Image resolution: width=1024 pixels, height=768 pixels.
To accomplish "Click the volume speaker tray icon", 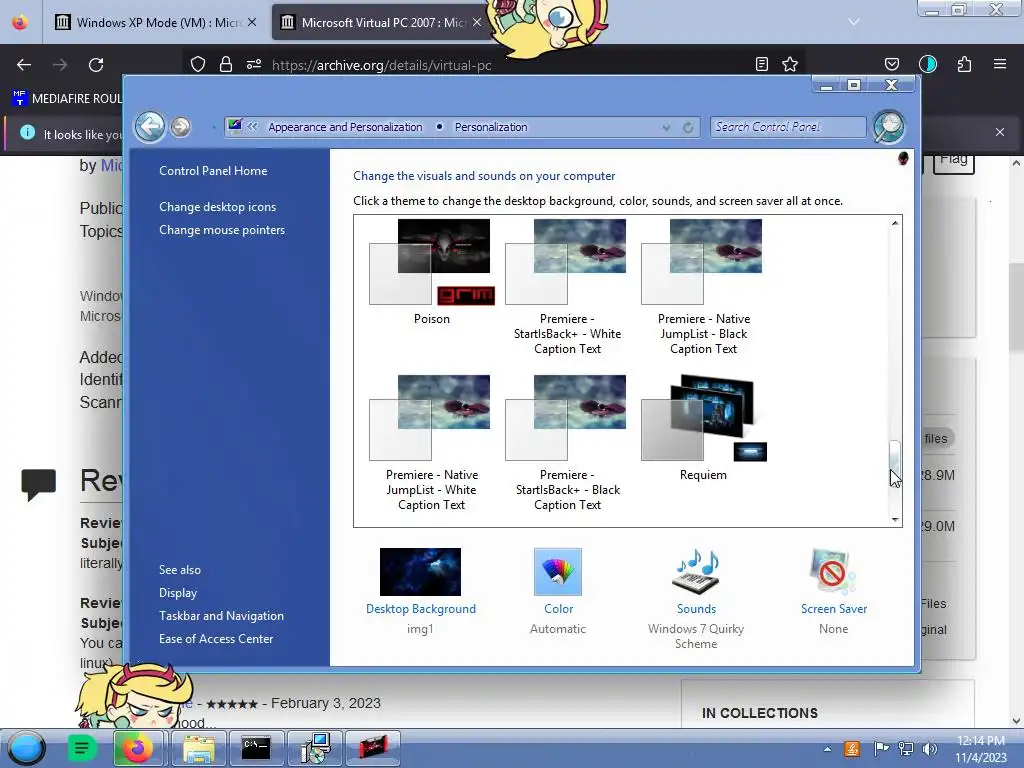I will pyautogui.click(x=930, y=749).
